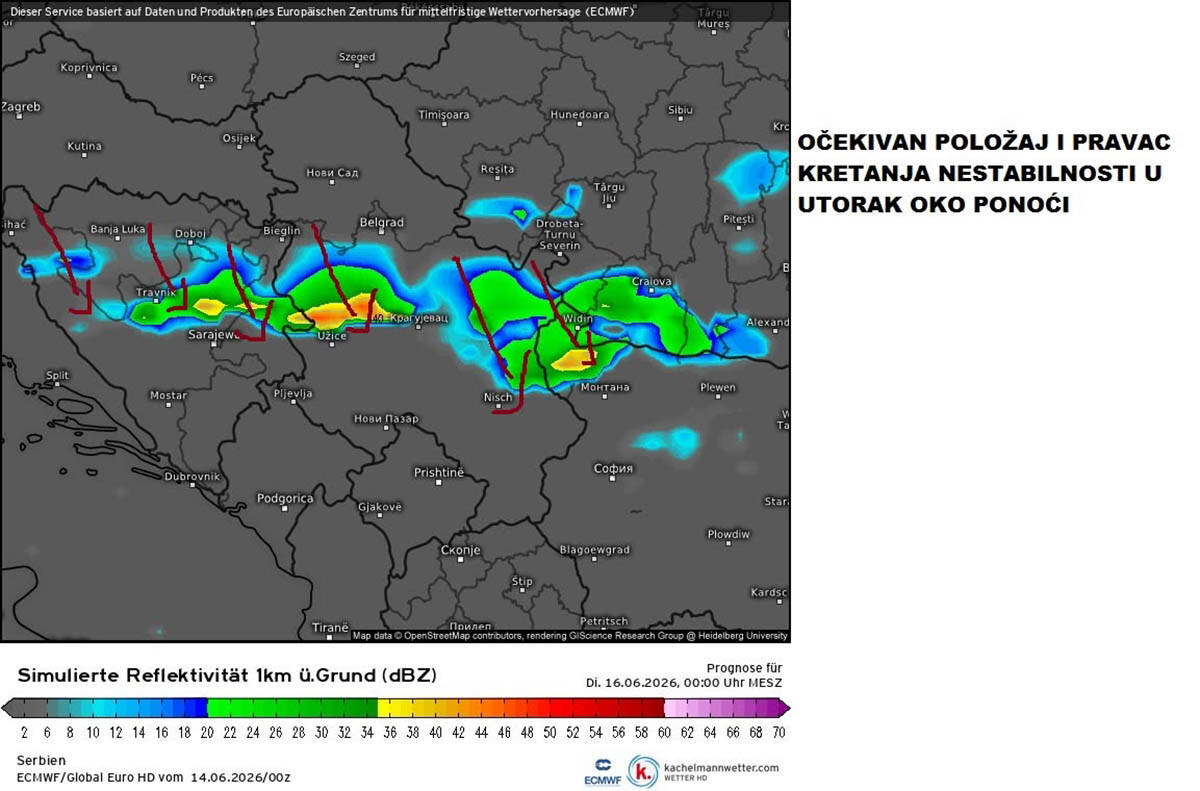Click the 'Simulierte Reflektivität 1km ü.Grund (dBZ)' title

tap(227, 675)
